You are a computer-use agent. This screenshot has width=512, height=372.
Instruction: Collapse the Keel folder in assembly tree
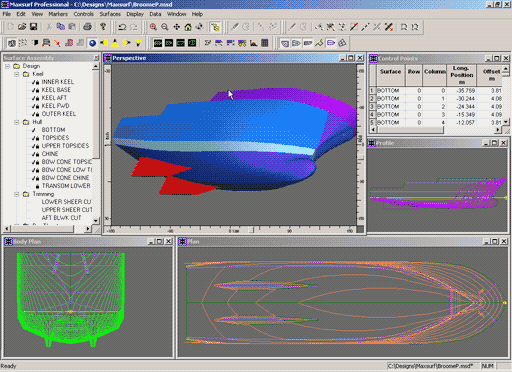[x=16, y=74]
